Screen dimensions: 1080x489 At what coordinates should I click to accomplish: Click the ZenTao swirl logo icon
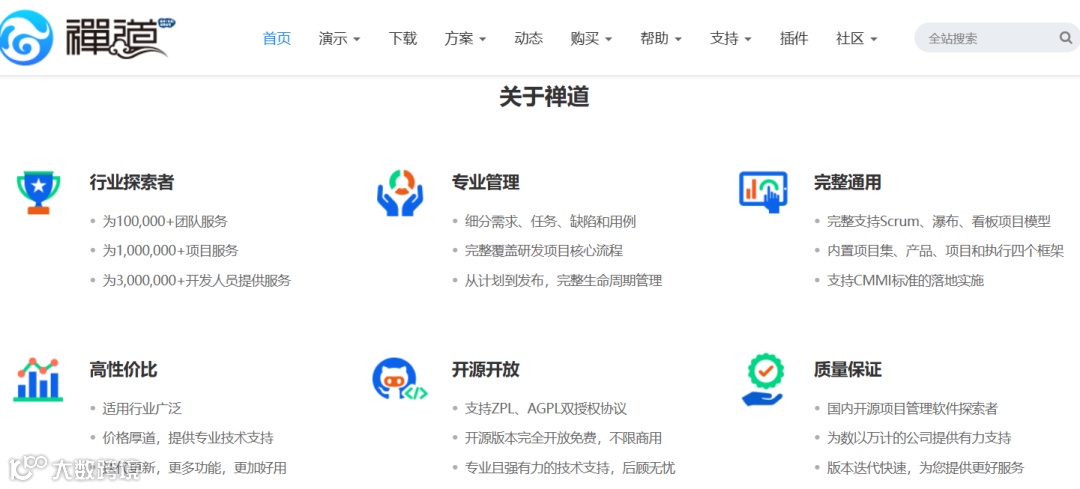point(25,38)
